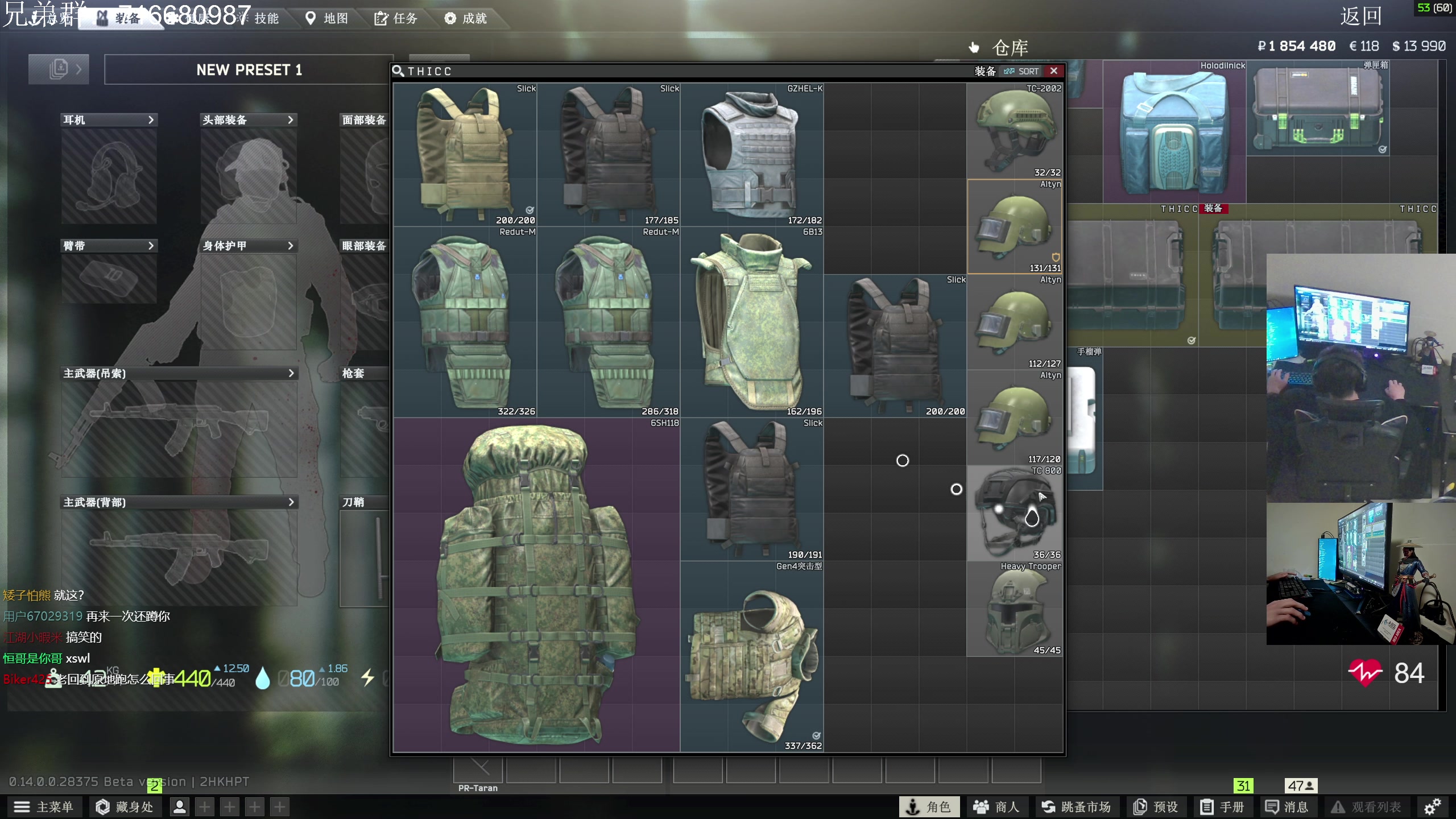Click the NEW PRESET 1 name field
This screenshot has width=1456, height=819.
point(249,69)
